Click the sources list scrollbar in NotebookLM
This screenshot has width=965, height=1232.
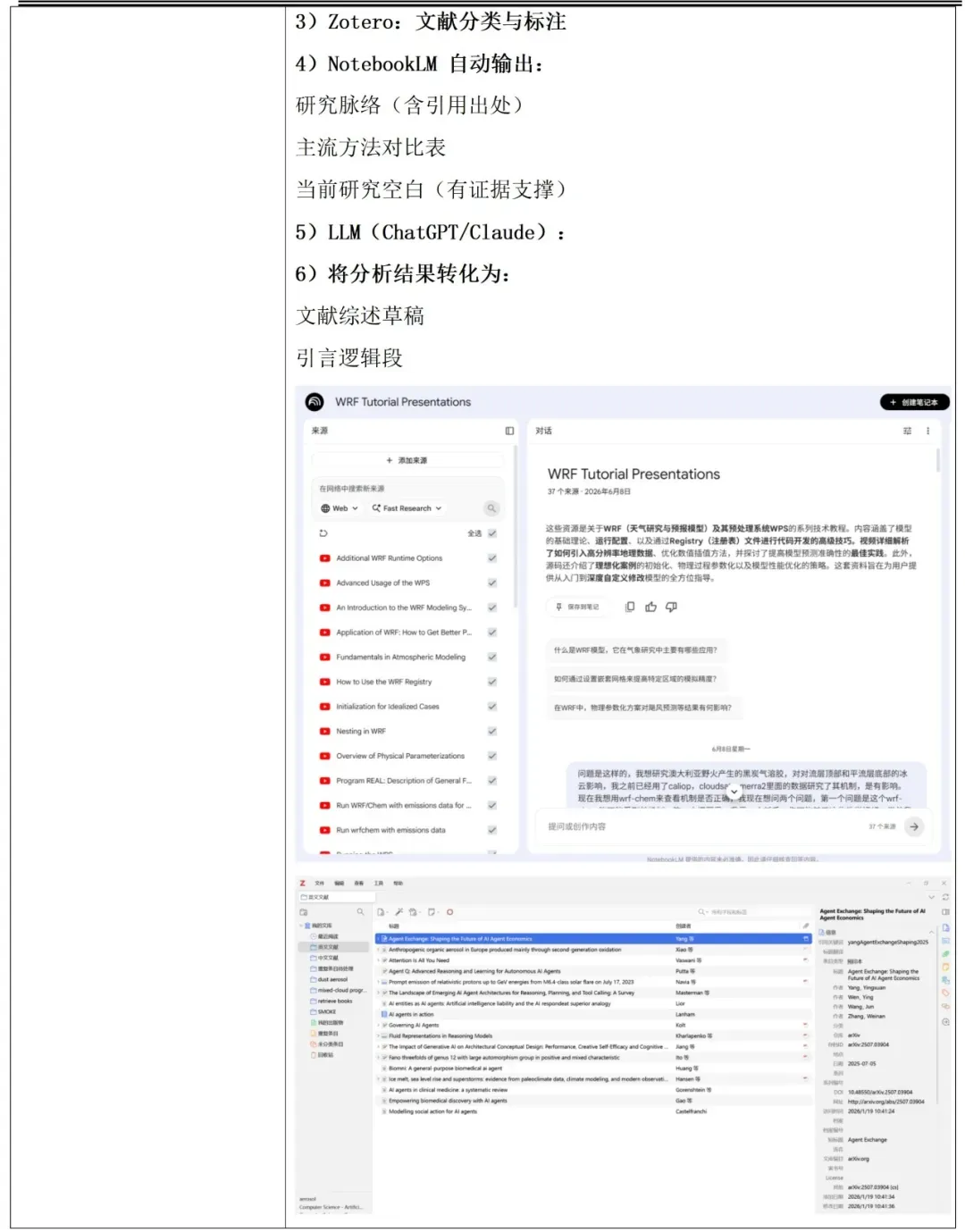pos(516,527)
